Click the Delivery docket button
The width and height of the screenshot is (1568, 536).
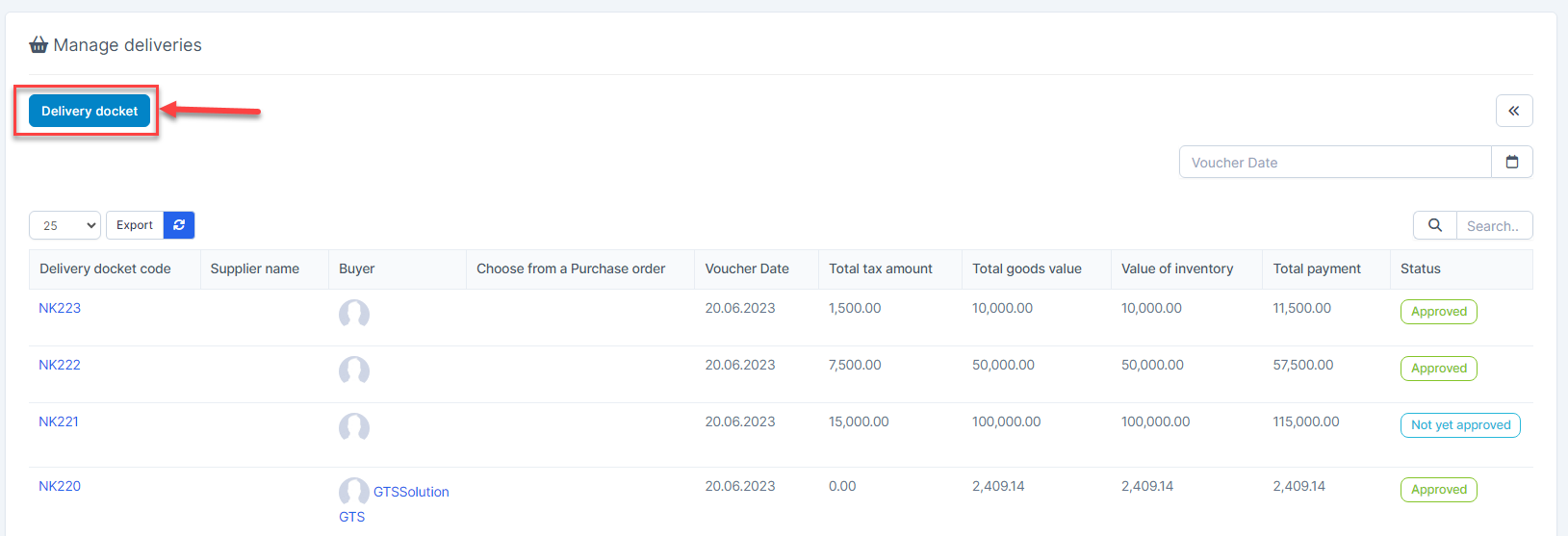[90, 111]
